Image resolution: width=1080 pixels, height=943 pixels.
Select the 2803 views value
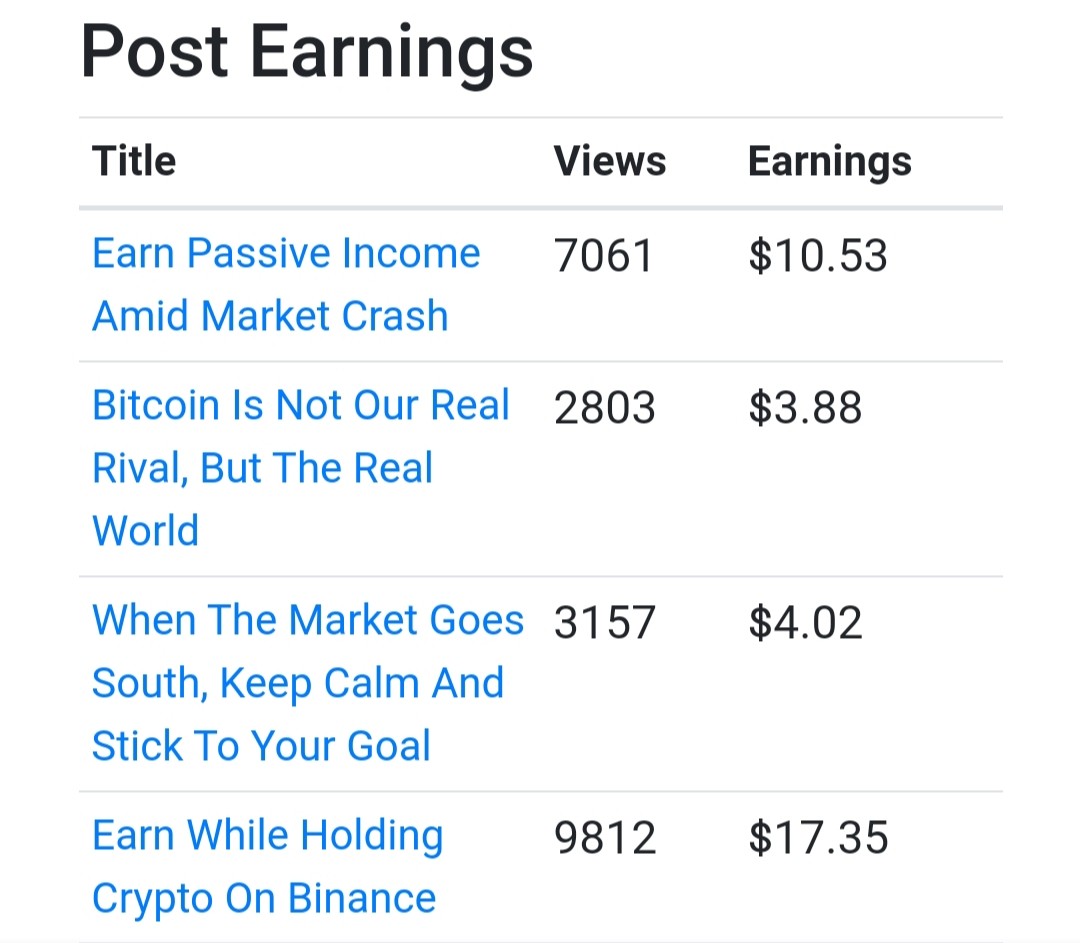tap(604, 407)
